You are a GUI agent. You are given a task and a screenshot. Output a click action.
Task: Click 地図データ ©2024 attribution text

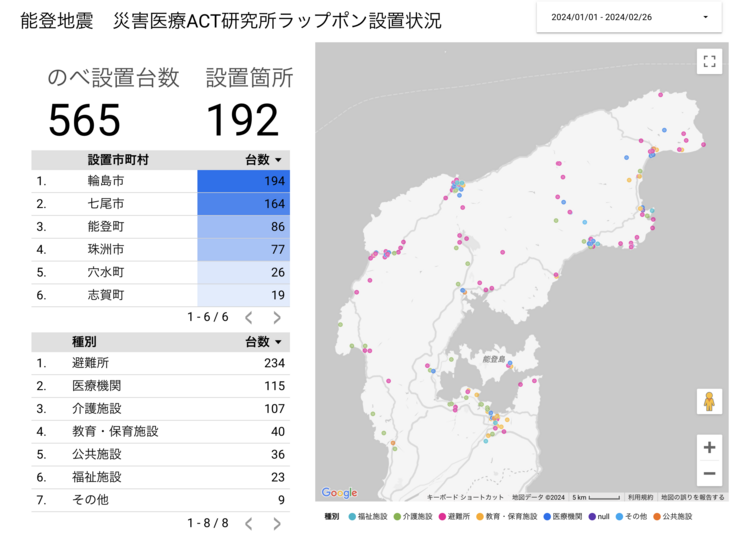click(538, 497)
